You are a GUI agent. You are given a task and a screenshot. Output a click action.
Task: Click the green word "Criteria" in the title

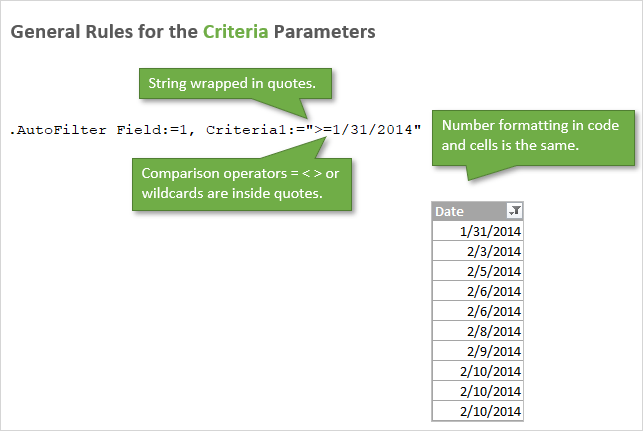click(x=235, y=32)
